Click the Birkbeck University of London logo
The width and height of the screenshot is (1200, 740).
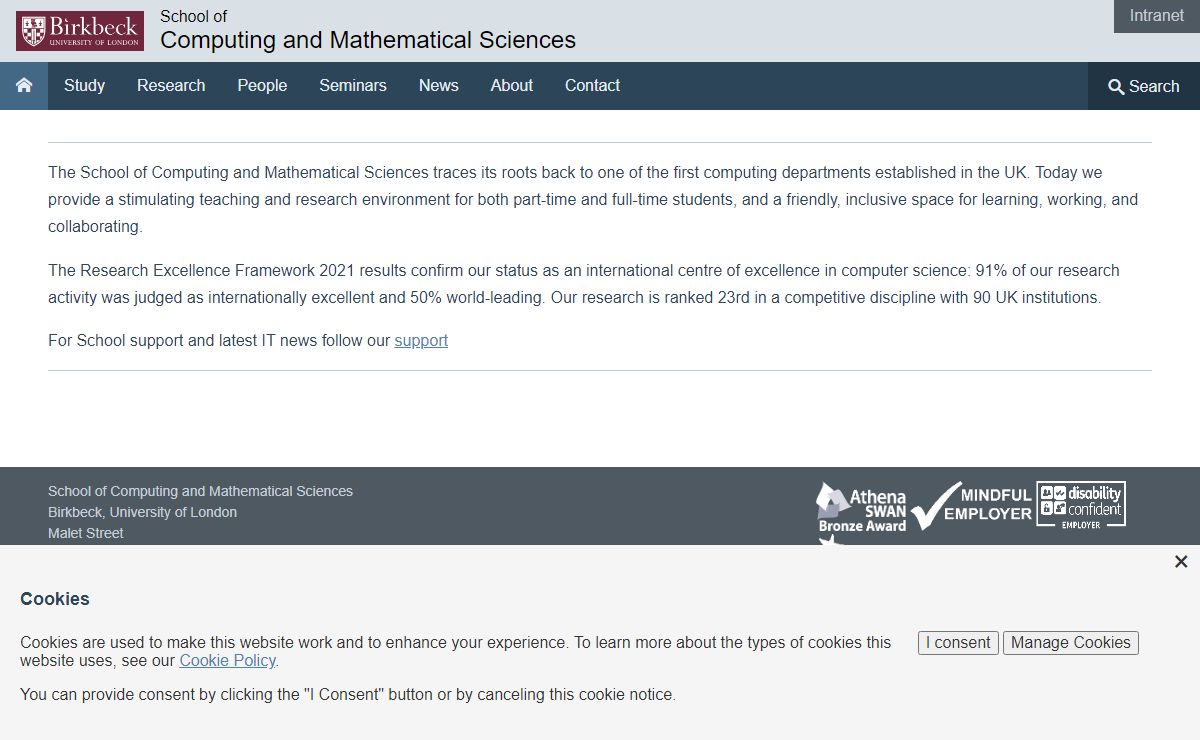(x=80, y=31)
